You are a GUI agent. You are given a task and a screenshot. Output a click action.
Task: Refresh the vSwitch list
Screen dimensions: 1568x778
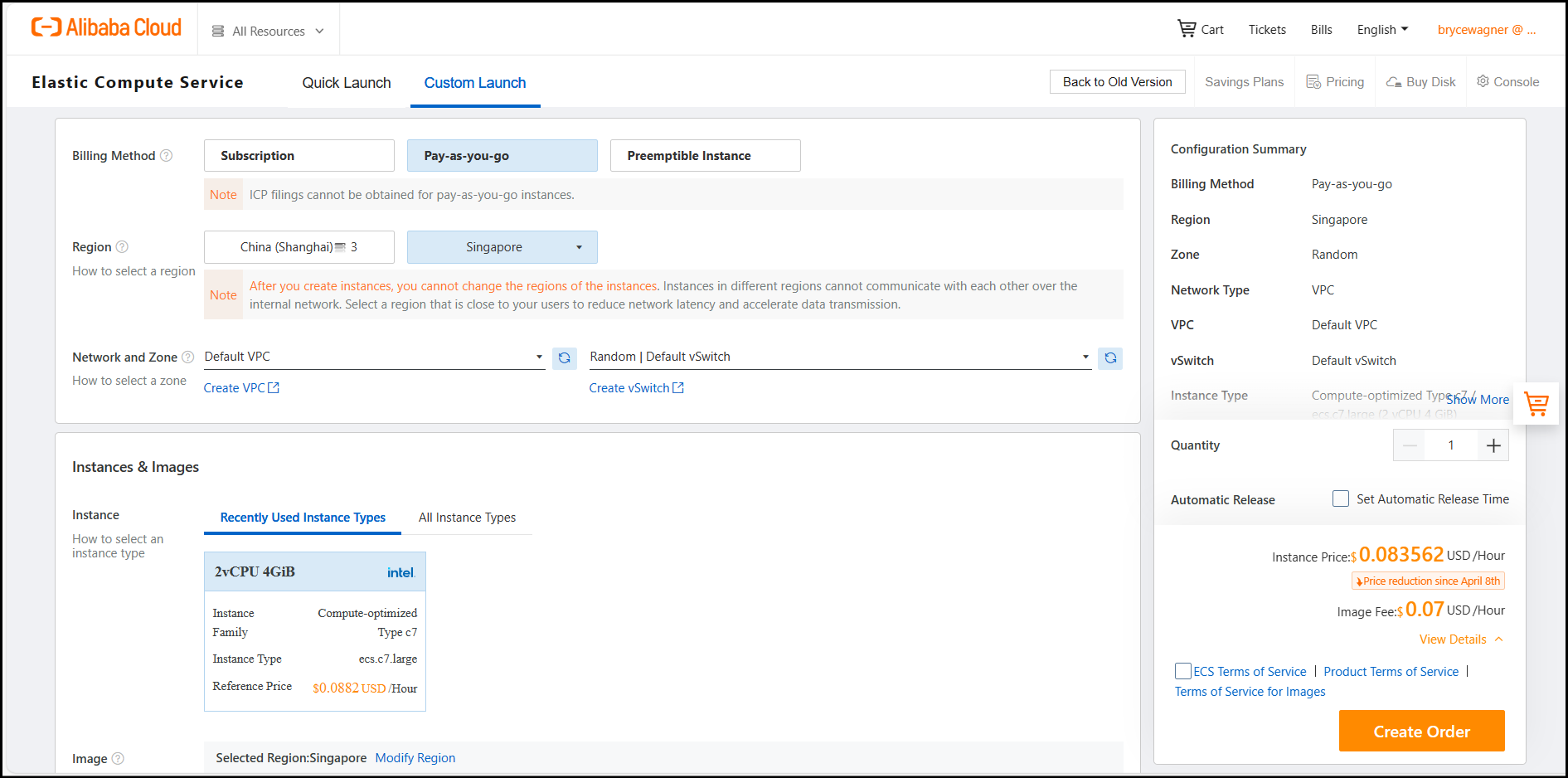point(1109,357)
